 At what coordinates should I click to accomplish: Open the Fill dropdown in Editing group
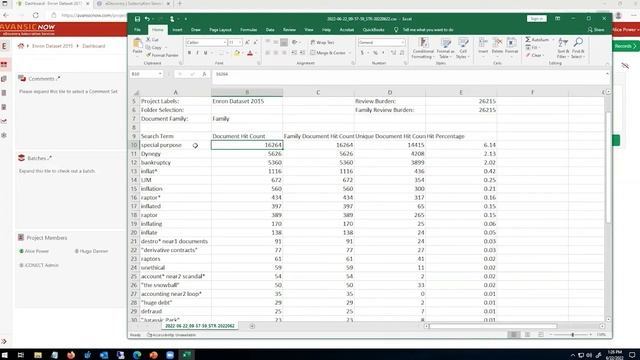pos(532,48)
